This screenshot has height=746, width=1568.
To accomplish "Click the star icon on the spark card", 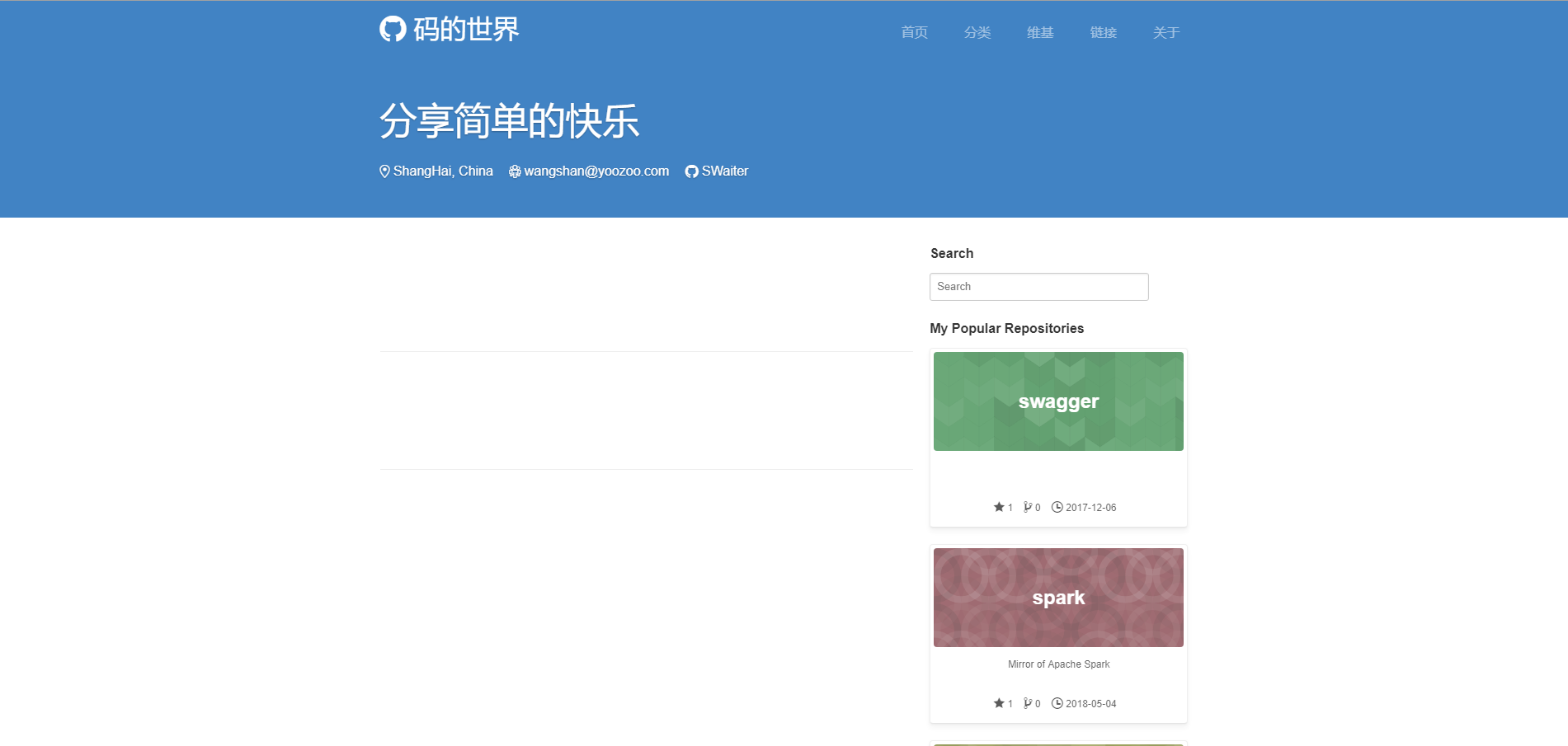I will (997, 703).
